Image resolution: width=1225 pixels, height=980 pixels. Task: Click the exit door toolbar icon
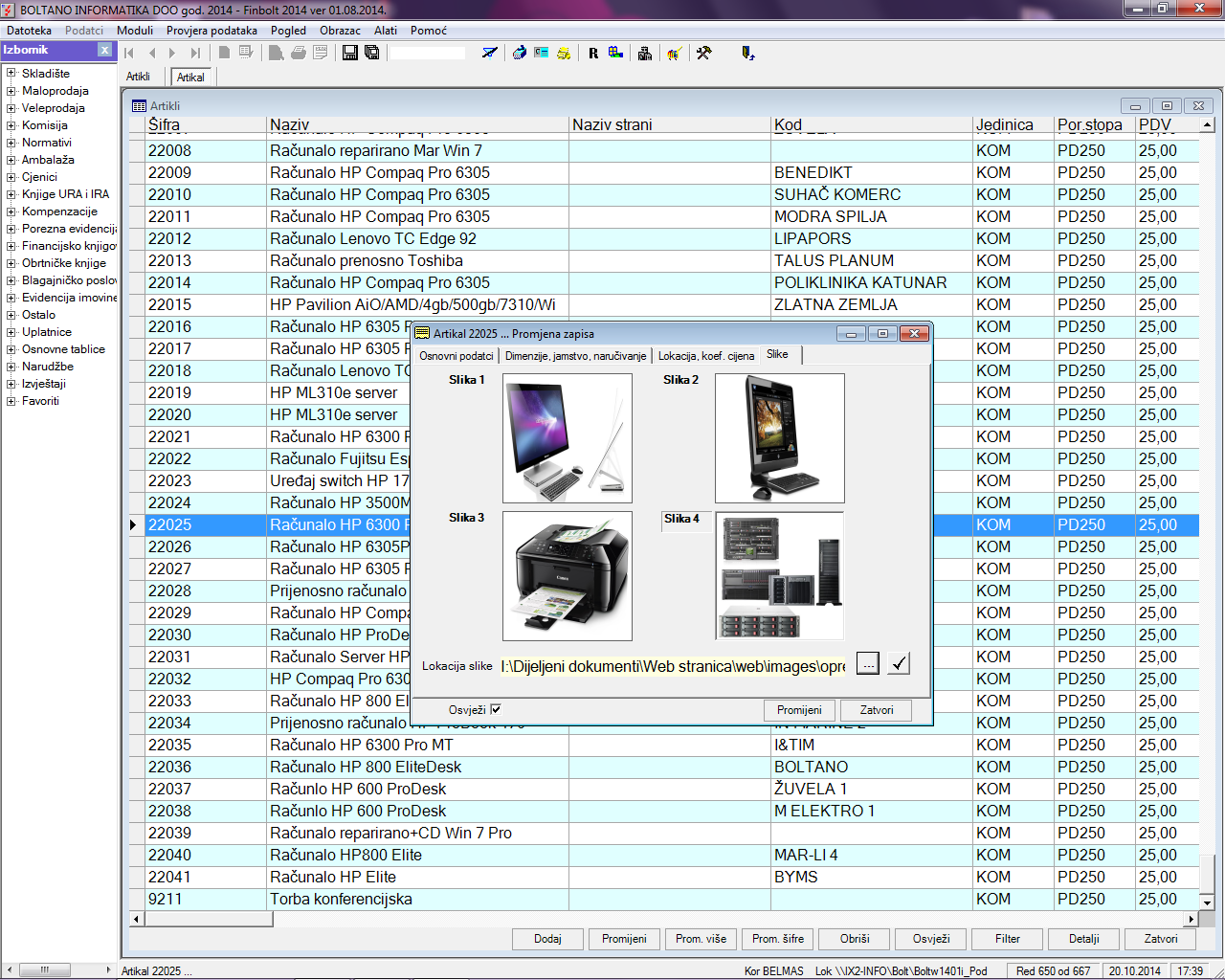[x=747, y=53]
